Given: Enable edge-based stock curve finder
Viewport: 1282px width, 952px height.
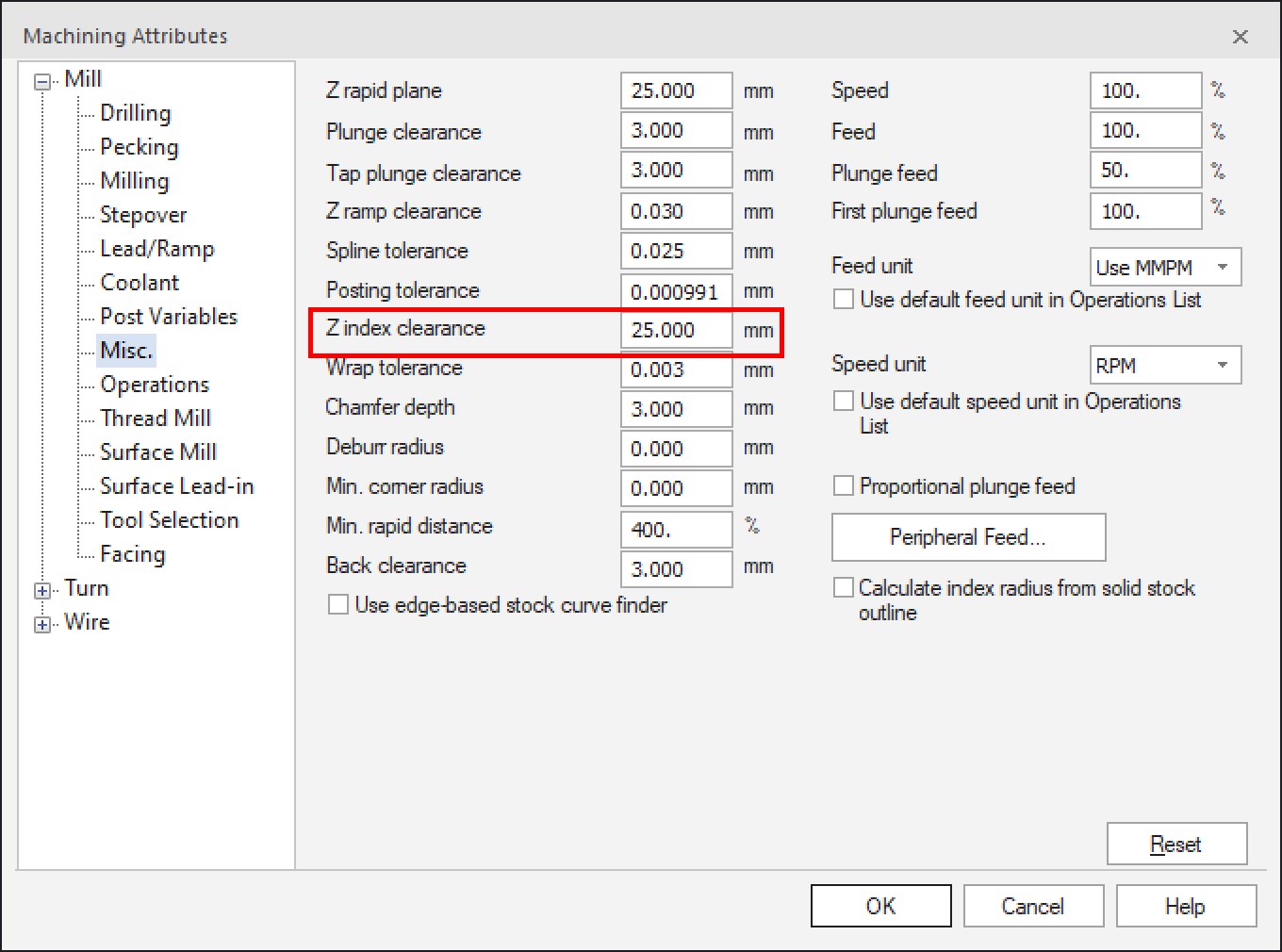Looking at the screenshot, I should (x=338, y=603).
